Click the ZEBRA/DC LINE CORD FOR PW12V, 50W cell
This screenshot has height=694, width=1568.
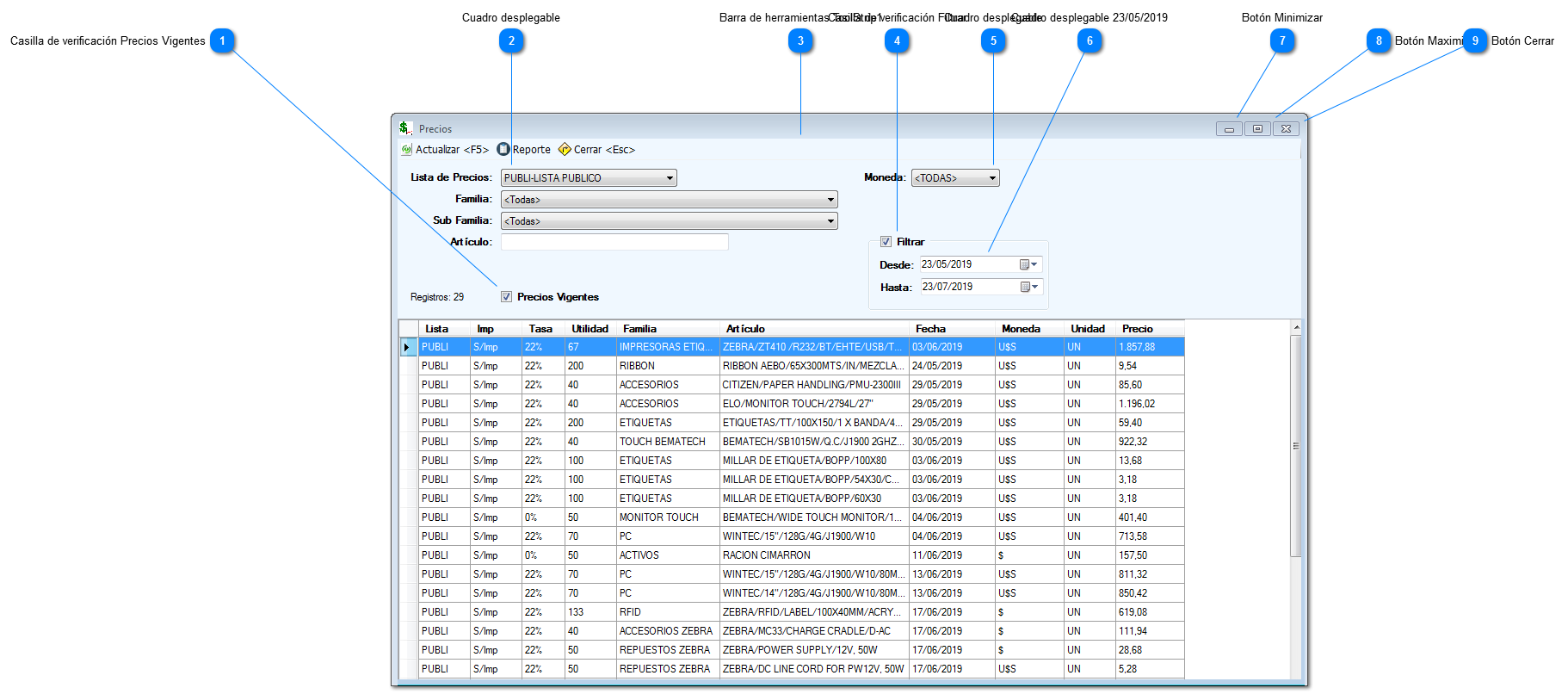coord(814,669)
